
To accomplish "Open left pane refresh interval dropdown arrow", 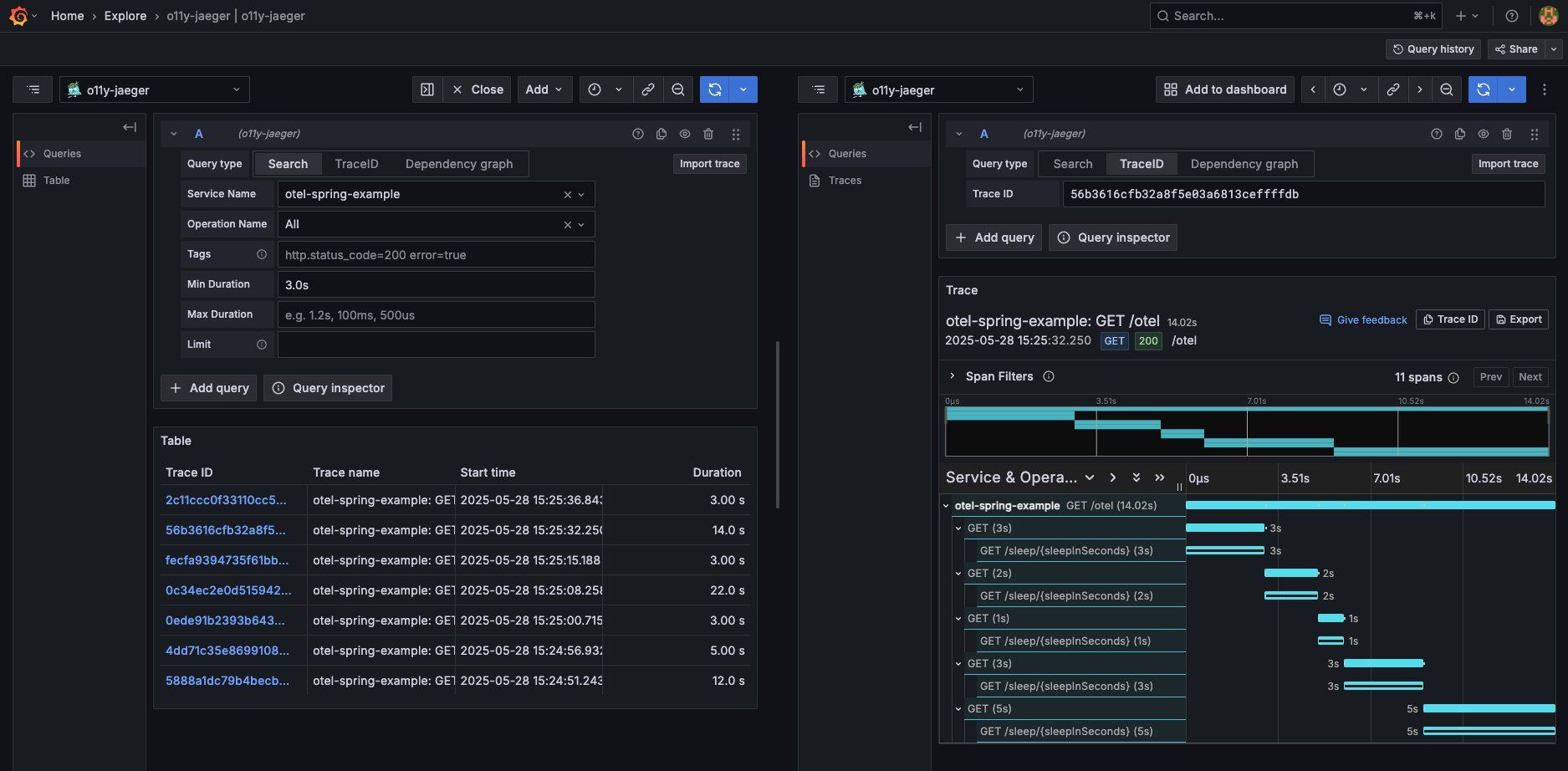I will pos(743,89).
